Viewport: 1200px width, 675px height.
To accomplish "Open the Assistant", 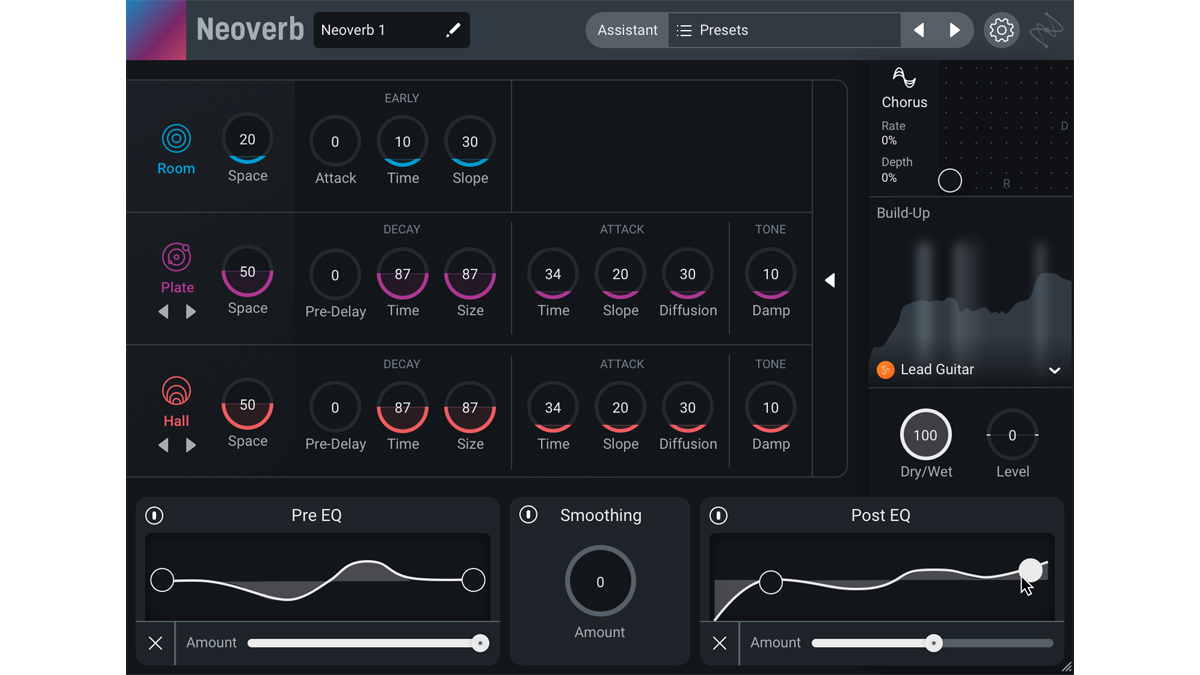I will click(x=627, y=30).
